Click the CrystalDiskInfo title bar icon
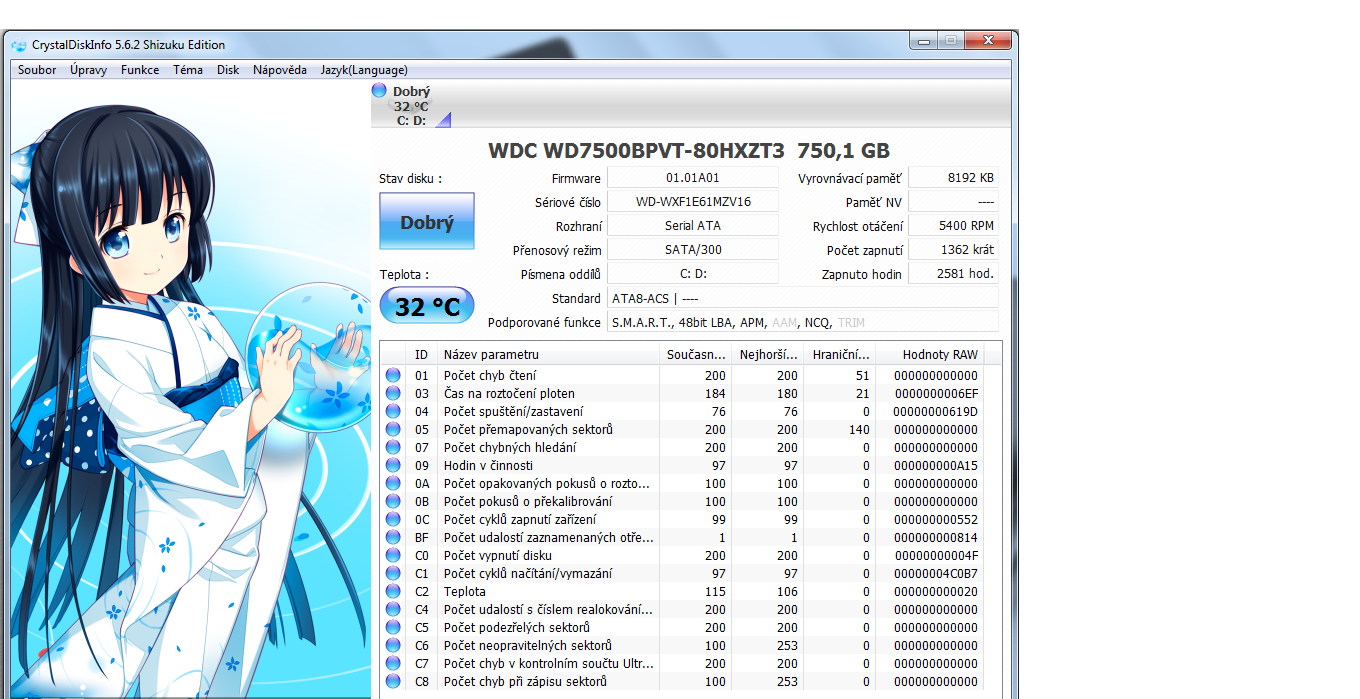1360x699 pixels. 19,45
